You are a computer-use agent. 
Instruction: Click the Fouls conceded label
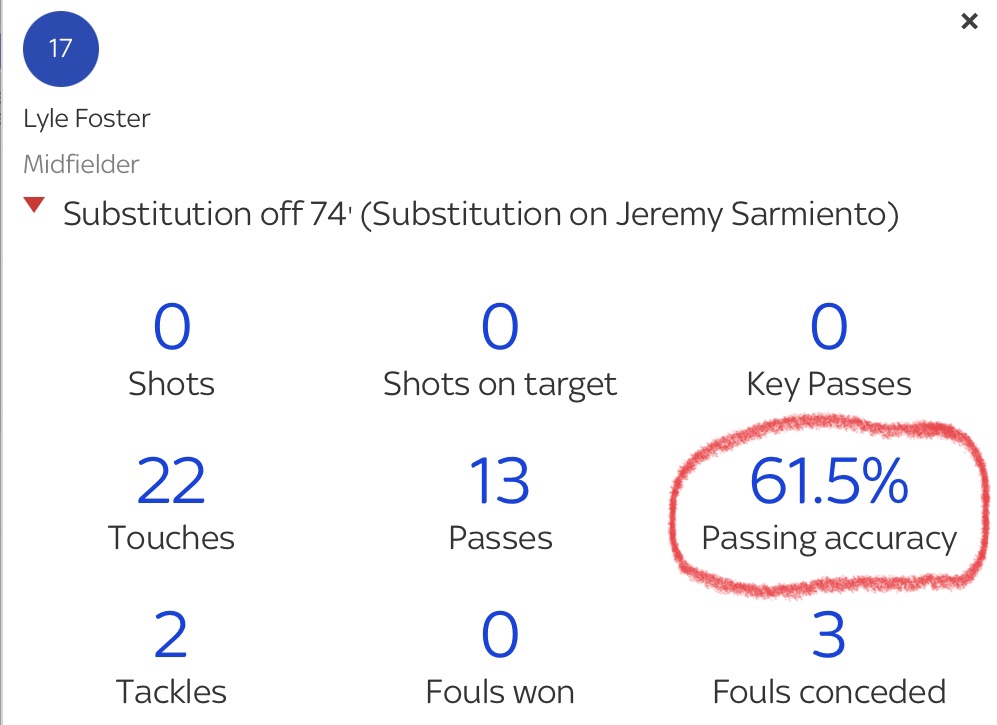point(829,691)
